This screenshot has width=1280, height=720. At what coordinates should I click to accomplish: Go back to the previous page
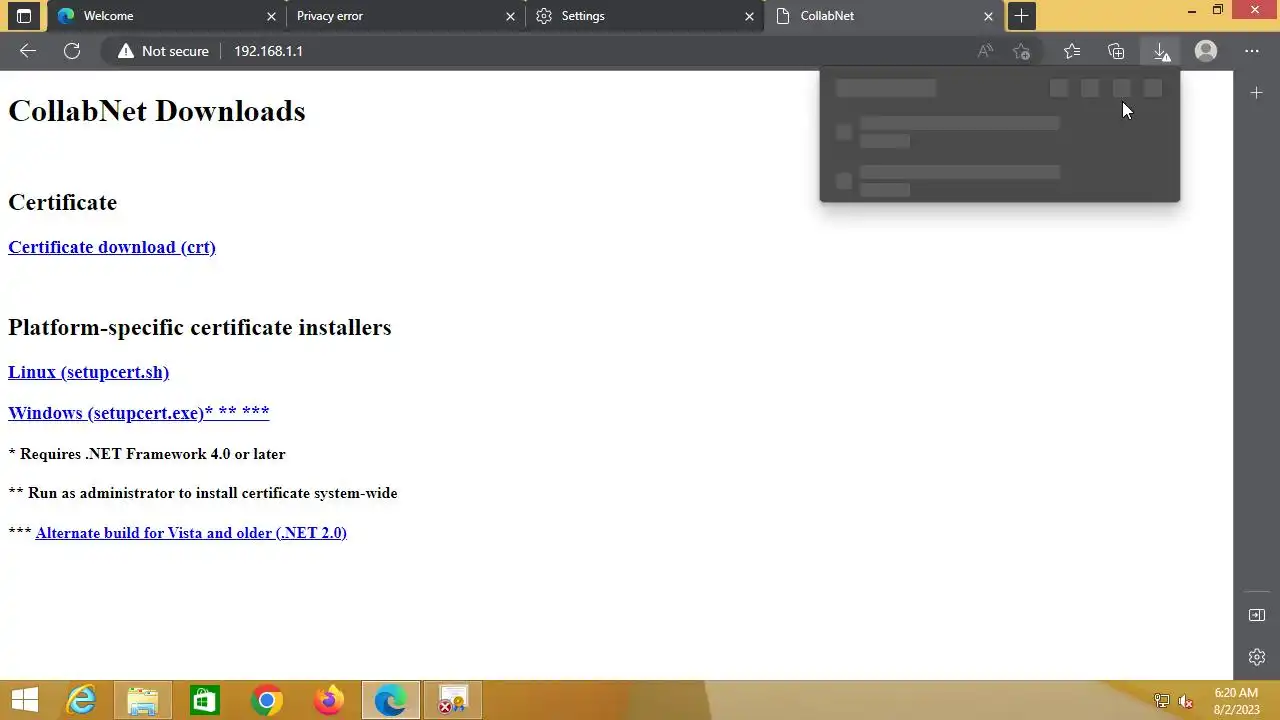coord(28,51)
